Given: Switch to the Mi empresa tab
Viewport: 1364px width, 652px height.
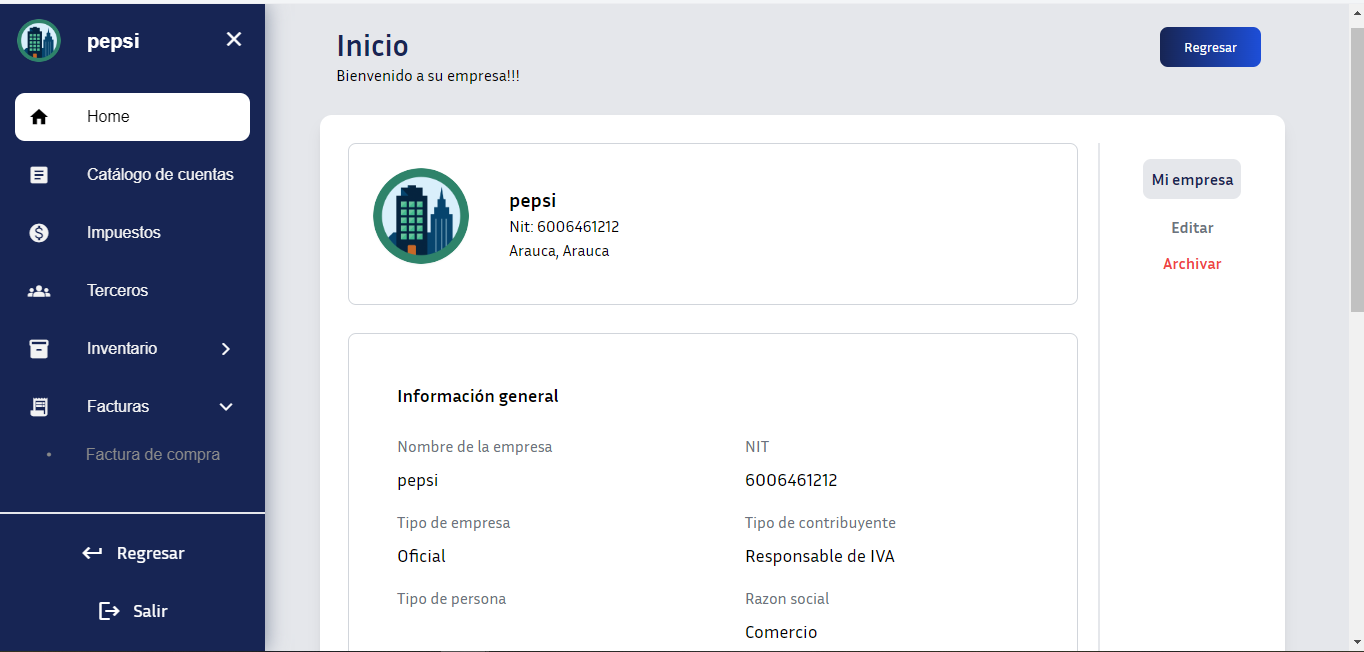Looking at the screenshot, I should (x=1191, y=179).
